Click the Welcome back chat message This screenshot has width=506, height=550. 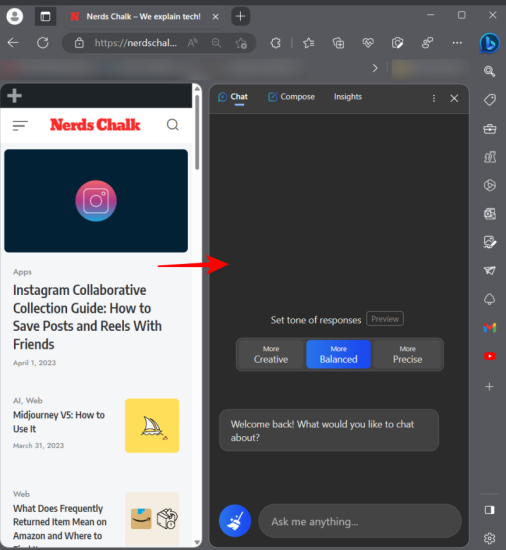(329, 430)
